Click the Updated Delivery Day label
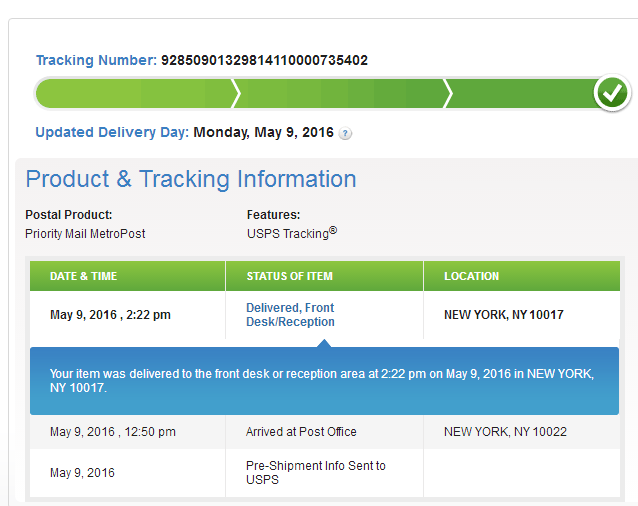The image size is (638, 506). [x=112, y=132]
